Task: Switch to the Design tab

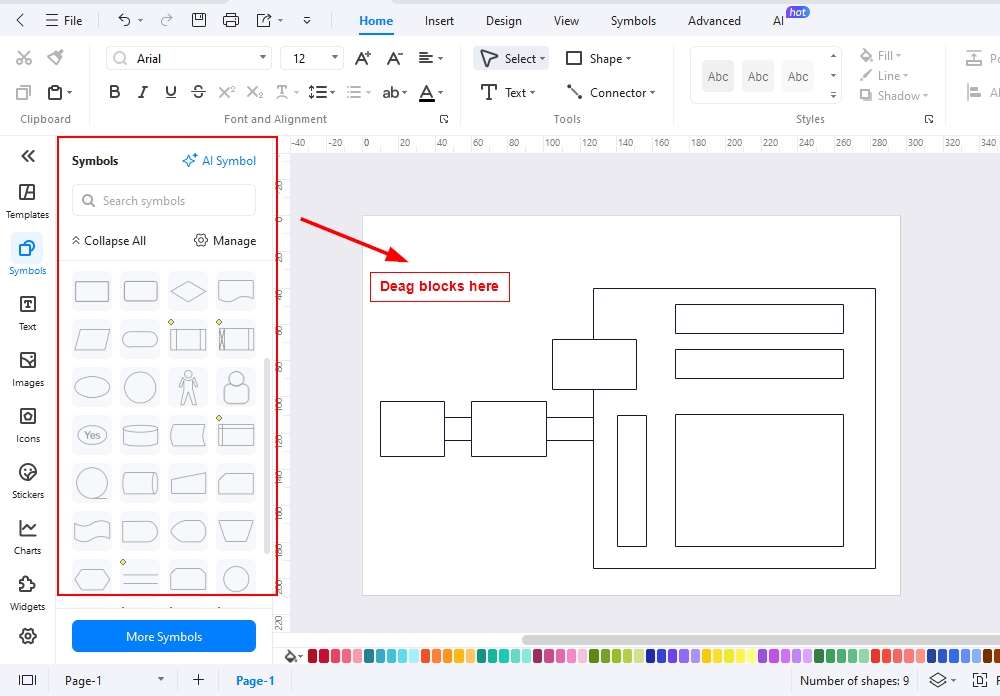Action: click(x=504, y=20)
